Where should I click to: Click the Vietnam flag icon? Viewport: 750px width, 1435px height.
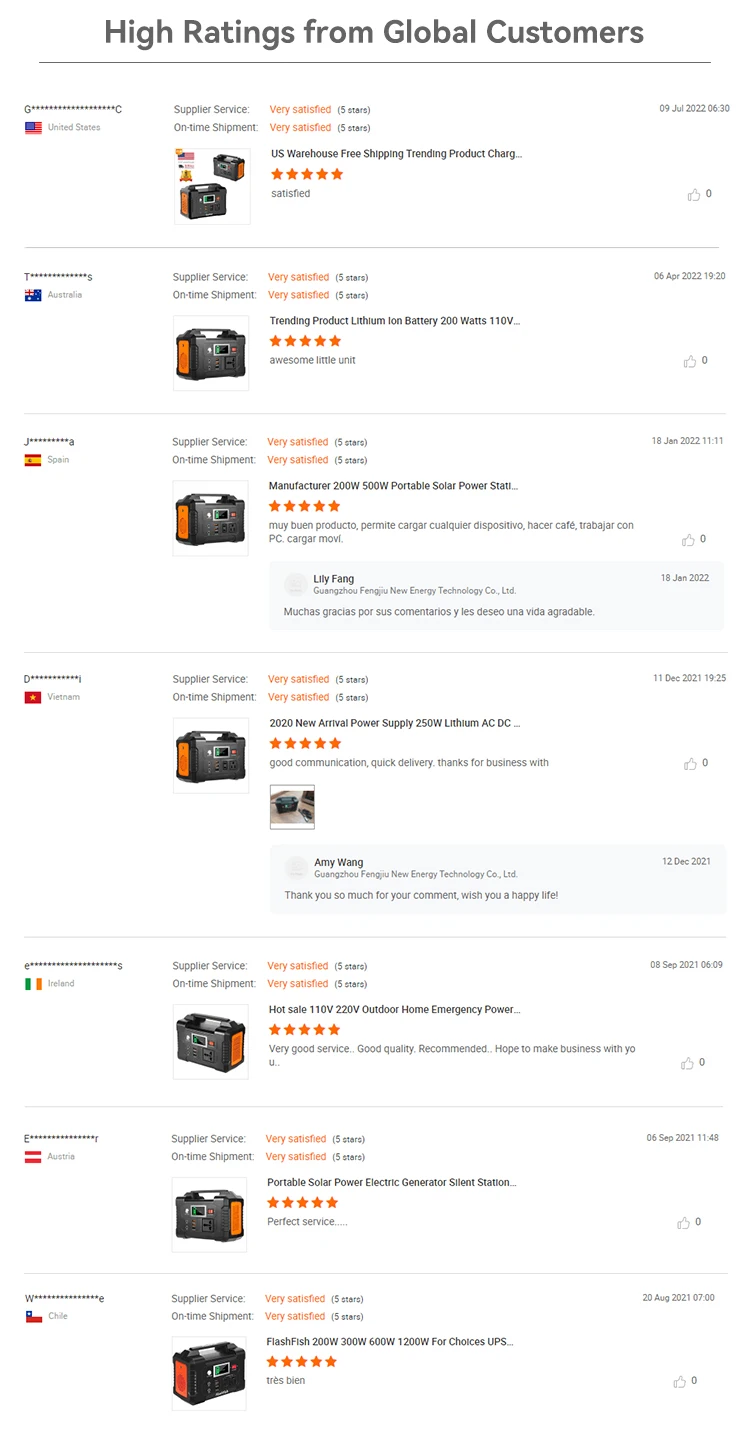33,697
